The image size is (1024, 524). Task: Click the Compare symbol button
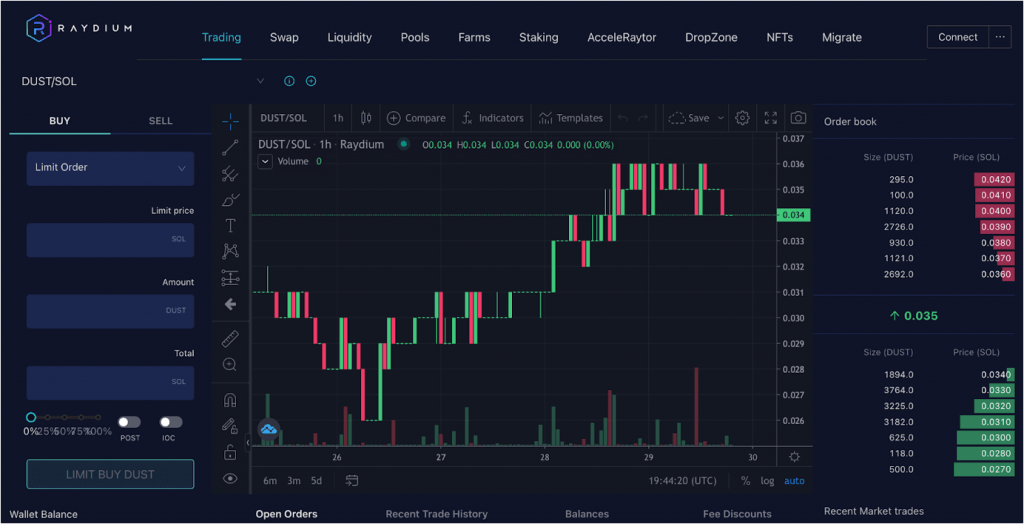pos(417,118)
